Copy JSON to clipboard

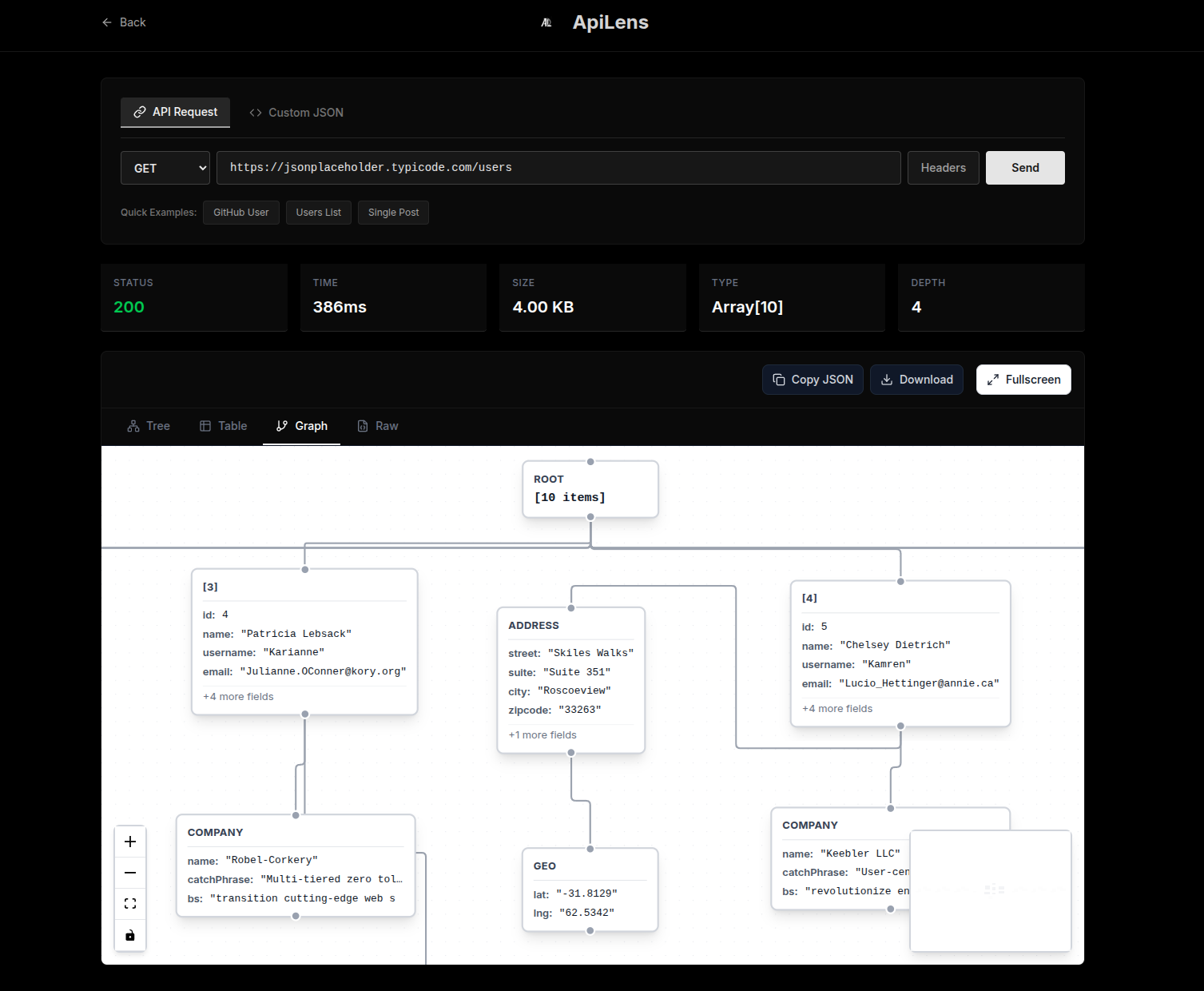(813, 380)
